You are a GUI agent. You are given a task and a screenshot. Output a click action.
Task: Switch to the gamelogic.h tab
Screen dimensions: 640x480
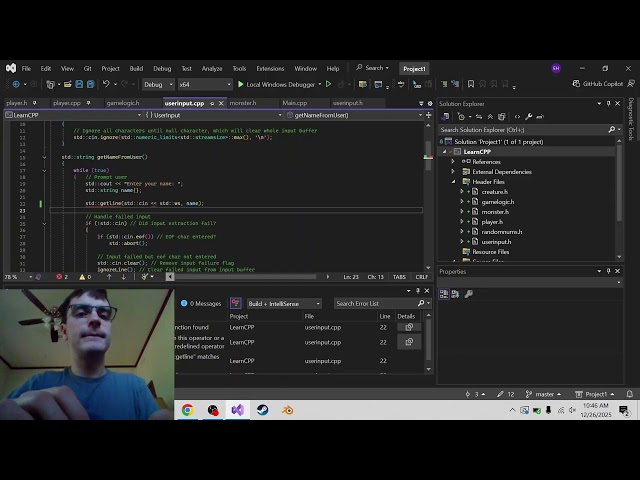coord(123,103)
